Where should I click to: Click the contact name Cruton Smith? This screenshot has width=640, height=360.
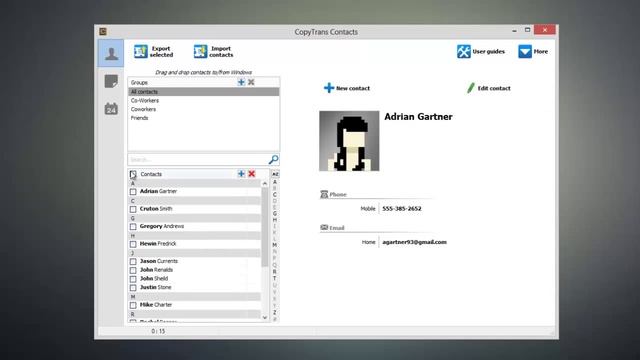156,209
